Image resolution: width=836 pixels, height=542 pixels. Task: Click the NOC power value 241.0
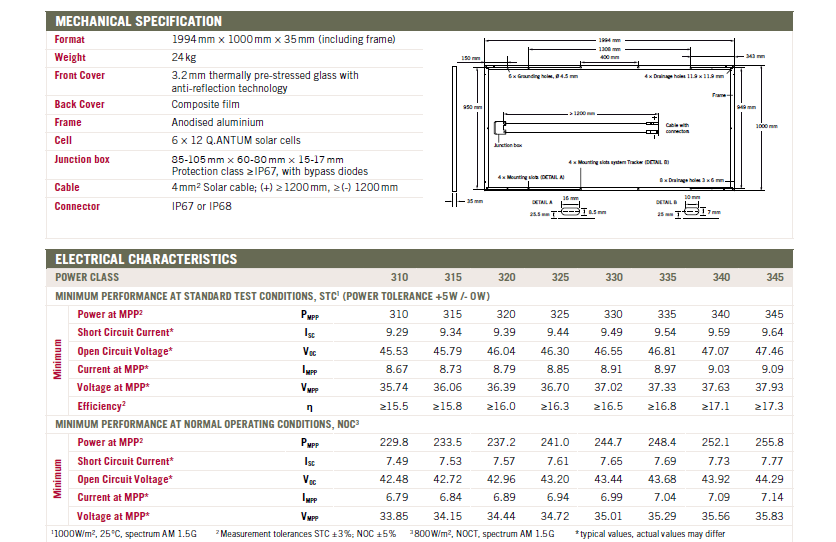click(555, 442)
